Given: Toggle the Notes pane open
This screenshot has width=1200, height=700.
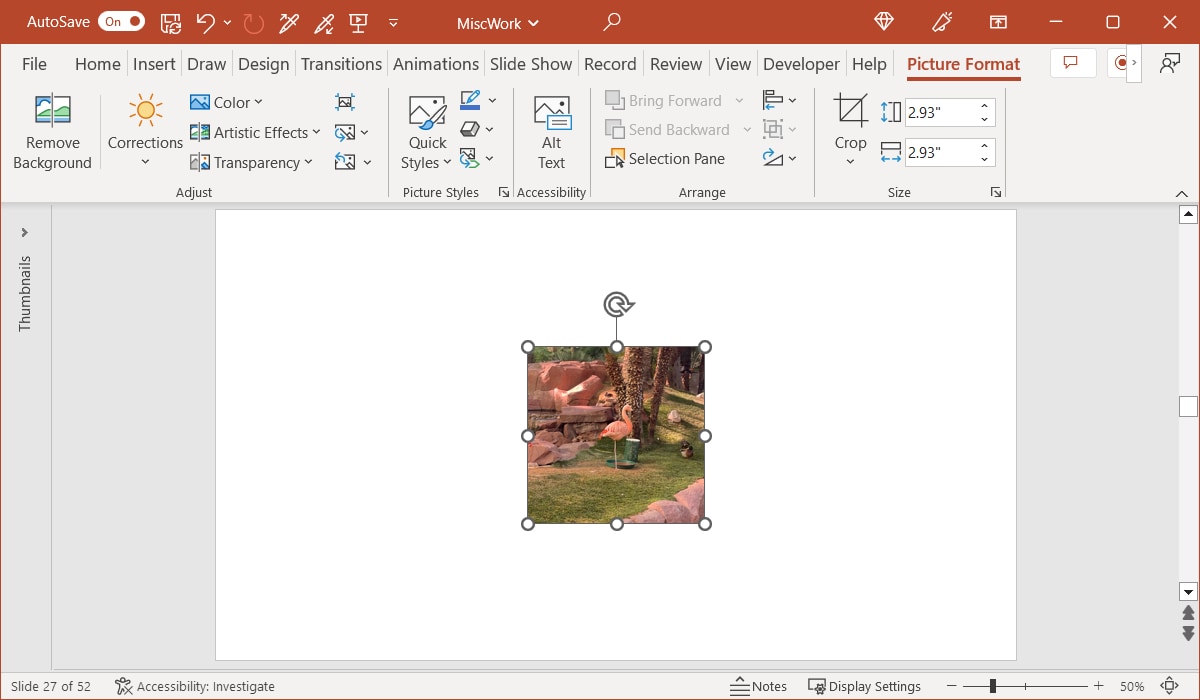Looking at the screenshot, I should 758,686.
